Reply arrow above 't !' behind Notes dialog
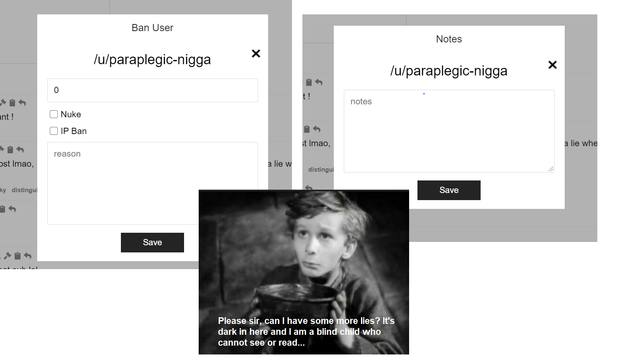This screenshot has height=363, width=640. (x=319, y=82)
